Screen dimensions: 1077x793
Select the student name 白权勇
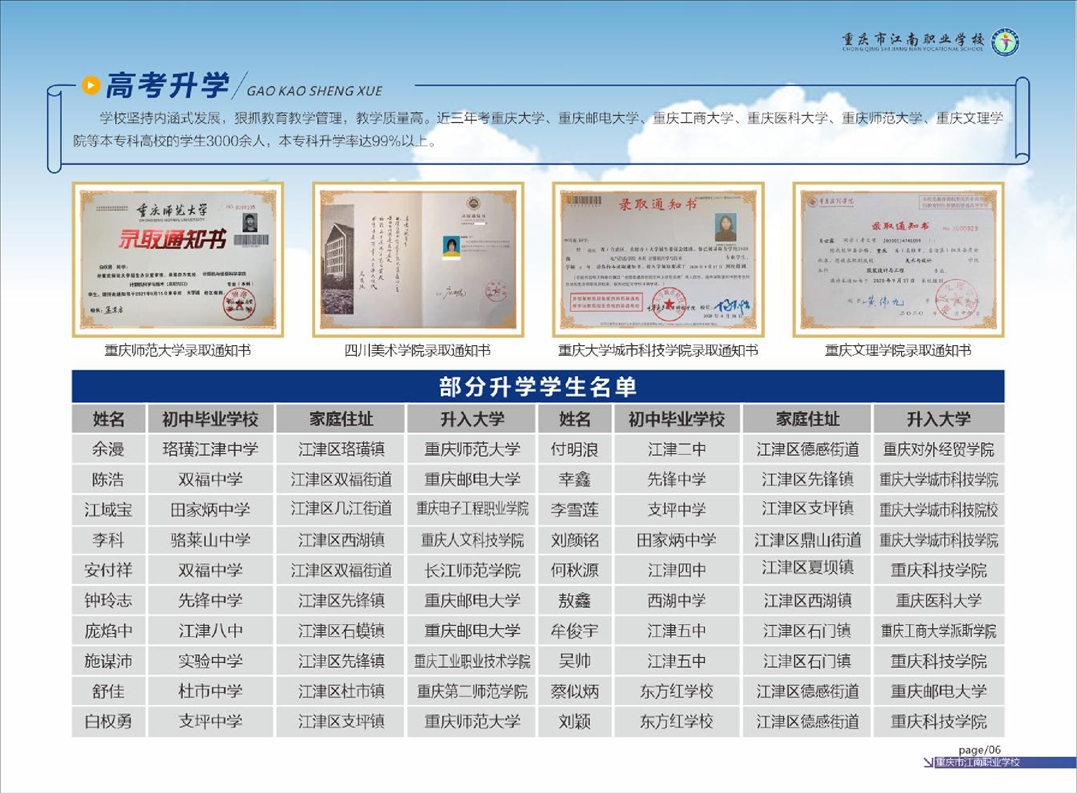point(109,721)
